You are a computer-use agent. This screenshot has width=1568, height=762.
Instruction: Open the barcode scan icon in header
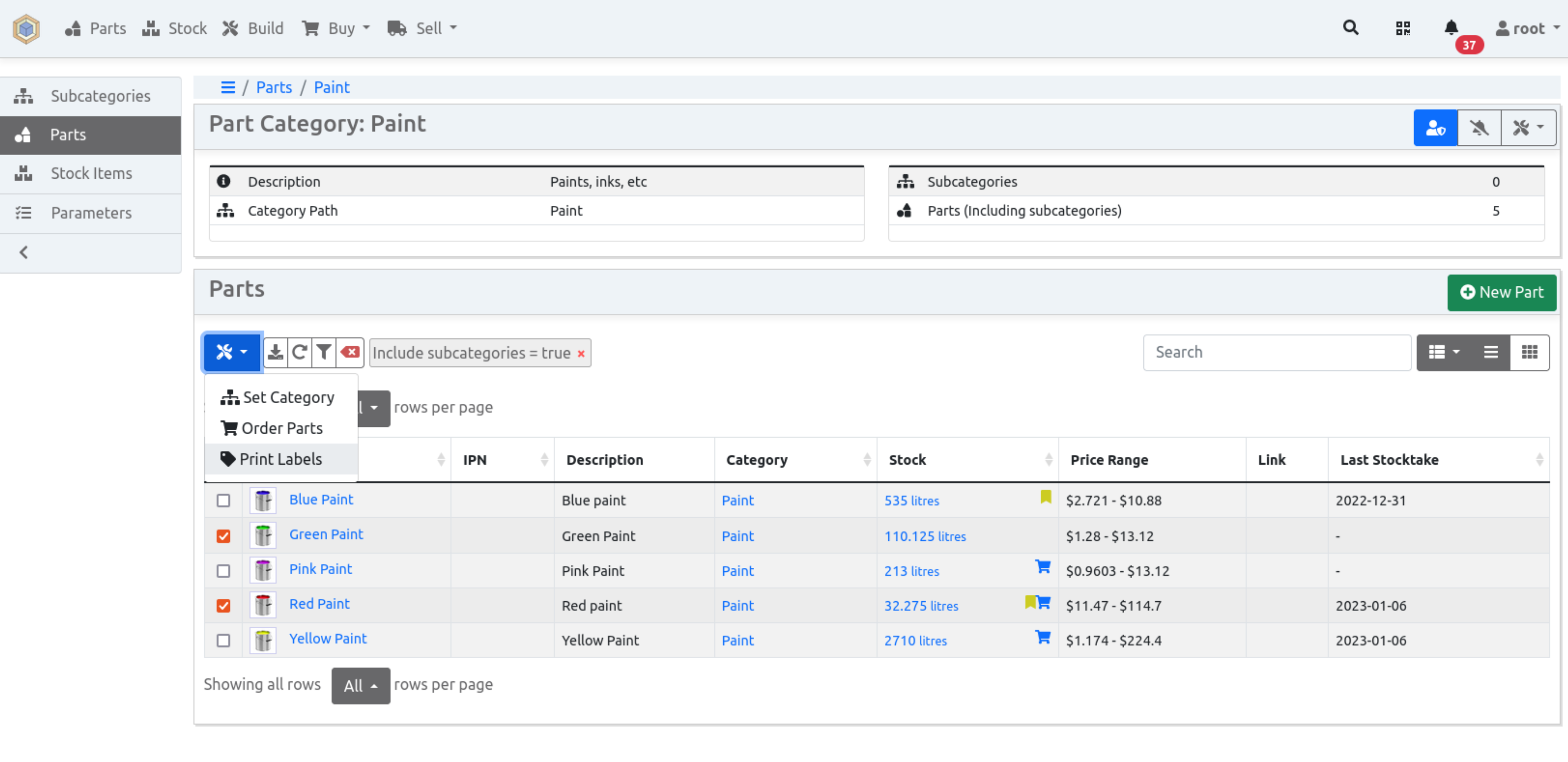coord(1402,28)
